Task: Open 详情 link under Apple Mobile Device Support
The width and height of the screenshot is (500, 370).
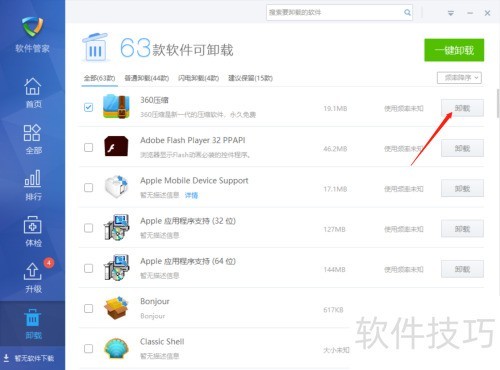Action: point(191,195)
